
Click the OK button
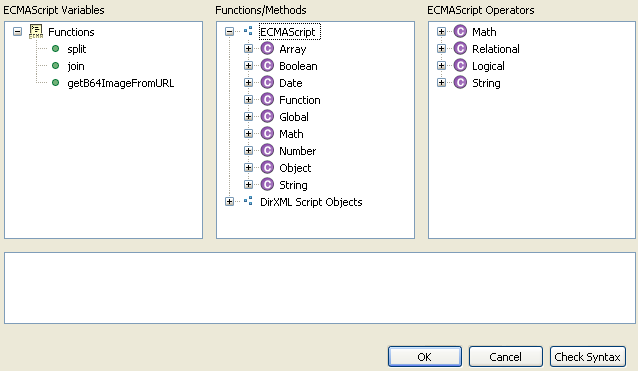tap(425, 357)
